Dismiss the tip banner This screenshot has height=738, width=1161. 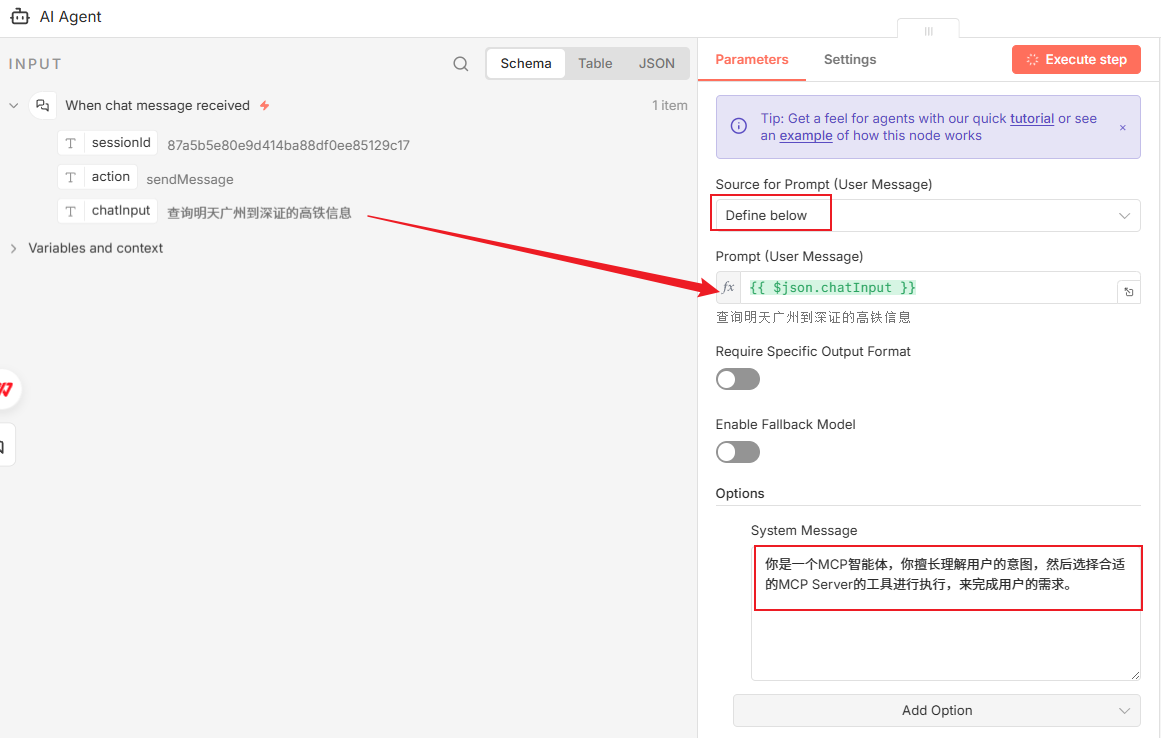[1122, 127]
